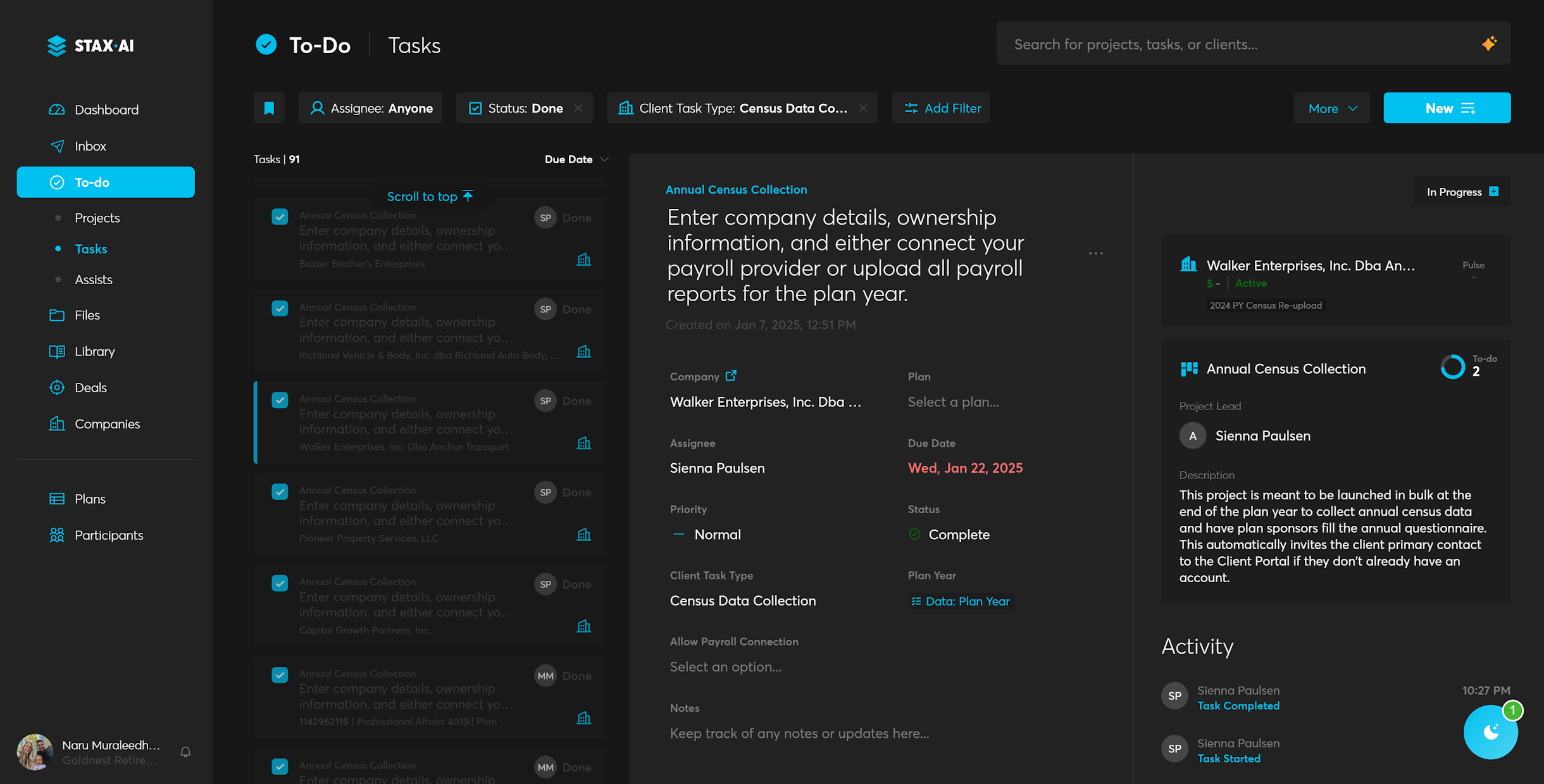Click the To-do progress ring indicator
This screenshot has width=1544, height=784.
(x=1452, y=367)
